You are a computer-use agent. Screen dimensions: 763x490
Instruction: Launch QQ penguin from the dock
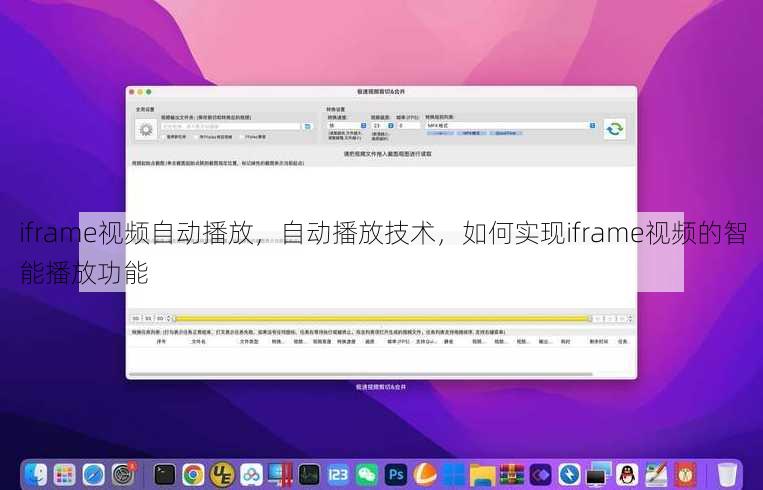(x=627, y=474)
